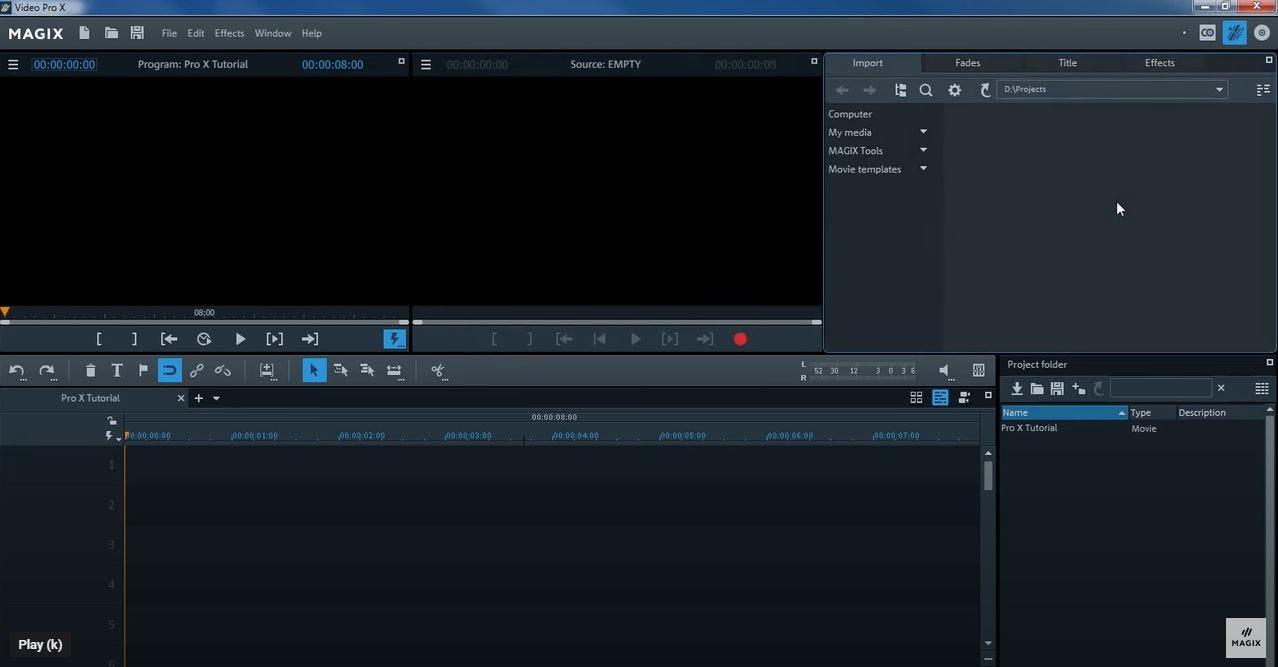The image size is (1278, 667).
Task: Go up one folder level in the Import panel
Action: pos(985,90)
